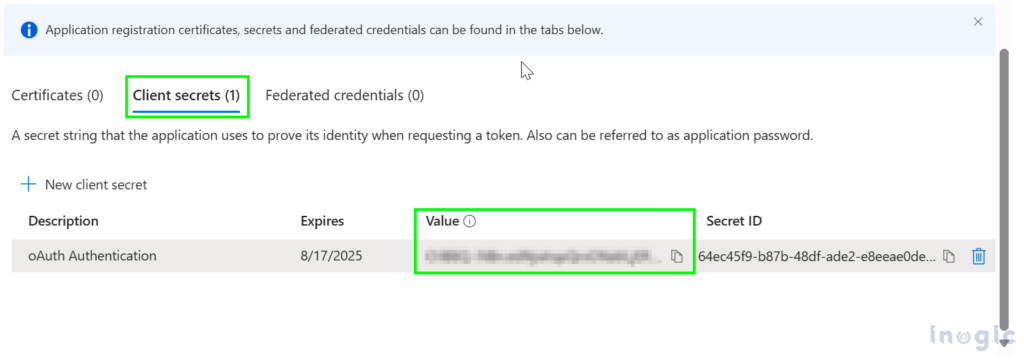
Task: Click the info icon next to Value
Action: tap(469, 221)
